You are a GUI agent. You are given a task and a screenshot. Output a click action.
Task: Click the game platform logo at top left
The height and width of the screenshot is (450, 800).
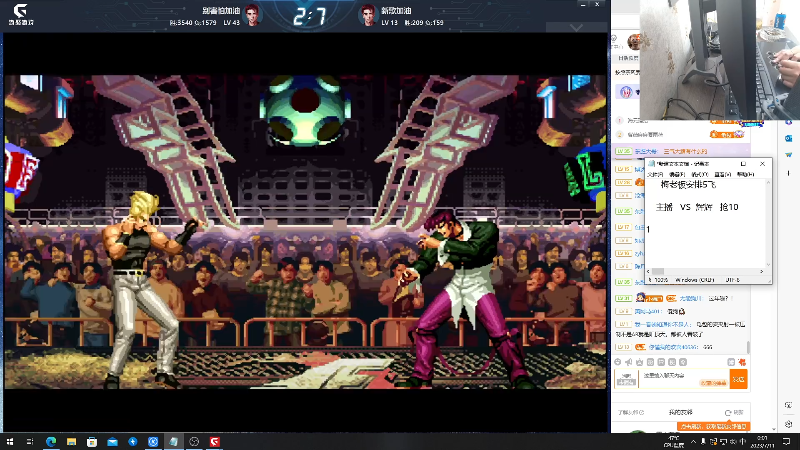(x=20, y=14)
